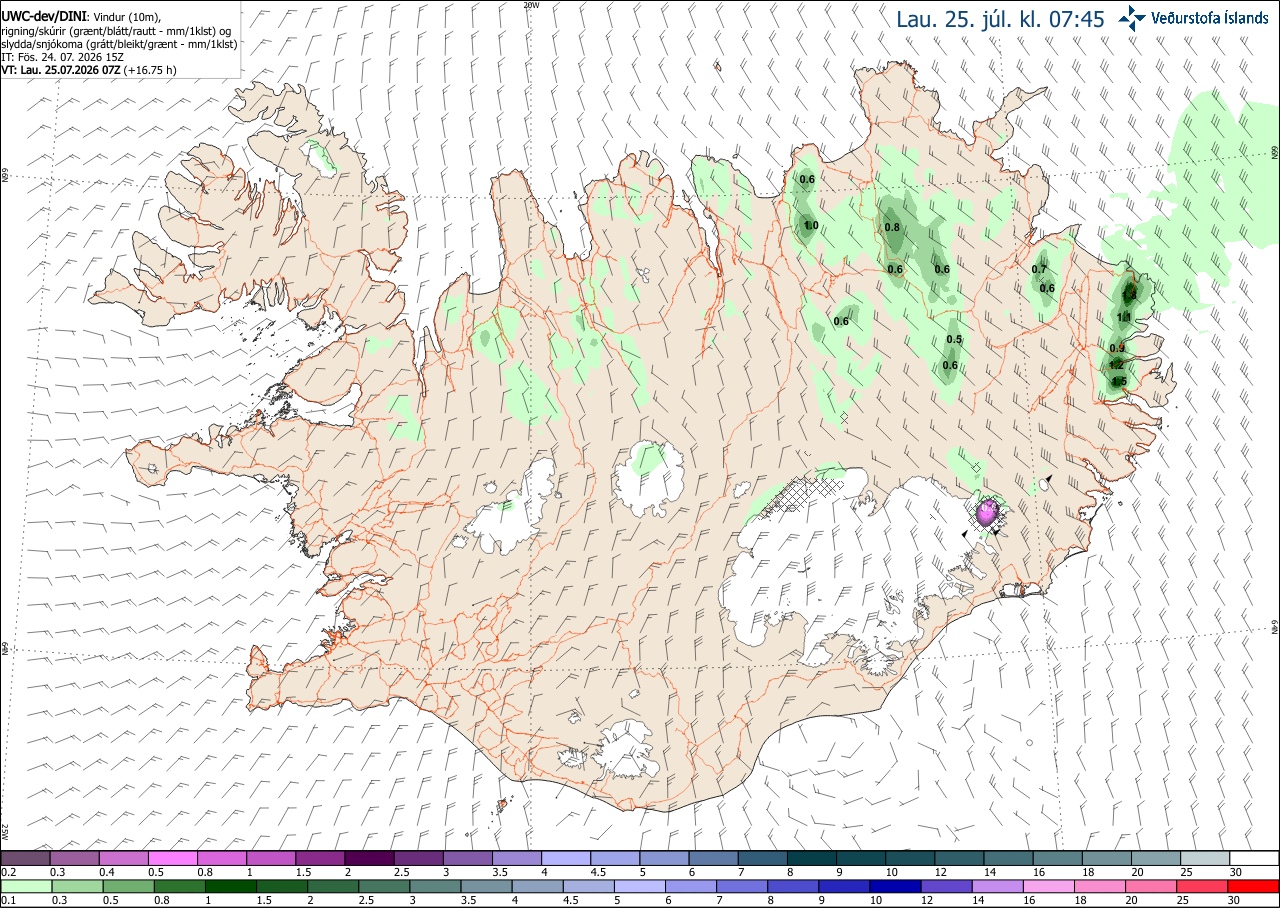Screen dimensions: 1280x908
Task: Click the Veðurstofa Íslands logo emblem
Action: (x=1132, y=17)
